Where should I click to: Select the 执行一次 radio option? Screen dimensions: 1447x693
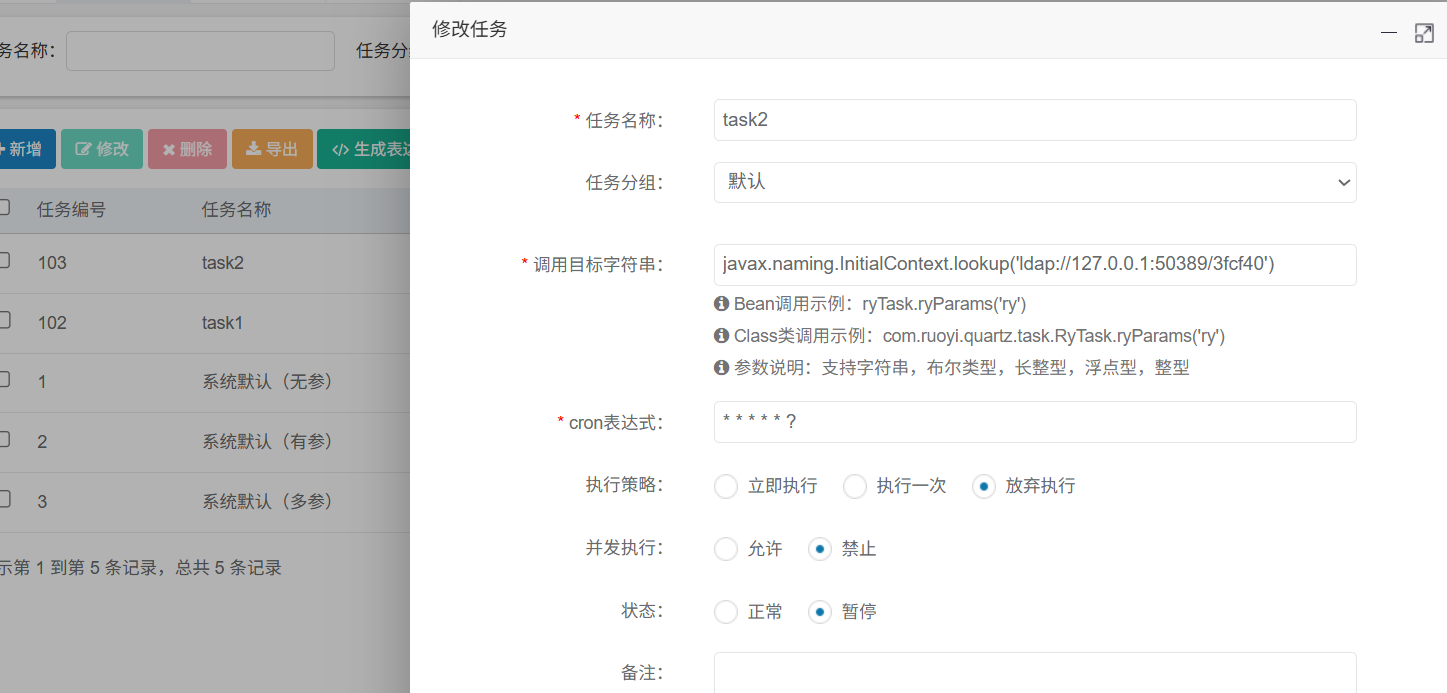(x=855, y=486)
